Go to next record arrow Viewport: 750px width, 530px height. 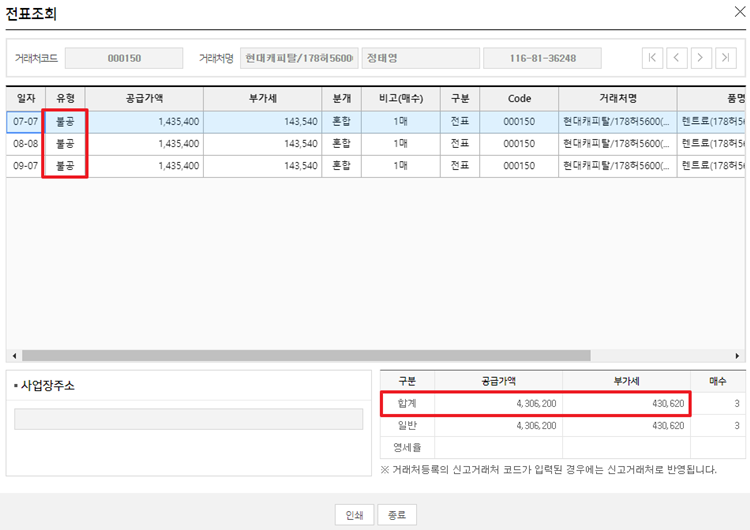(x=701, y=58)
